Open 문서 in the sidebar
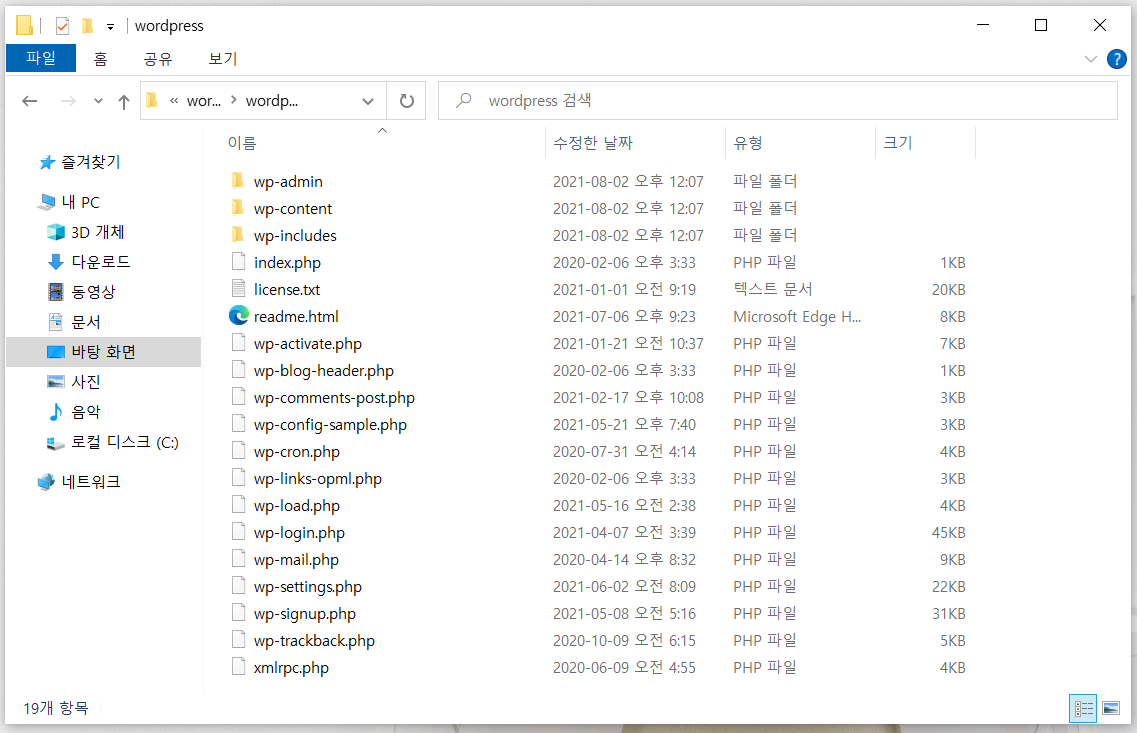The image size is (1137, 733). (86, 322)
